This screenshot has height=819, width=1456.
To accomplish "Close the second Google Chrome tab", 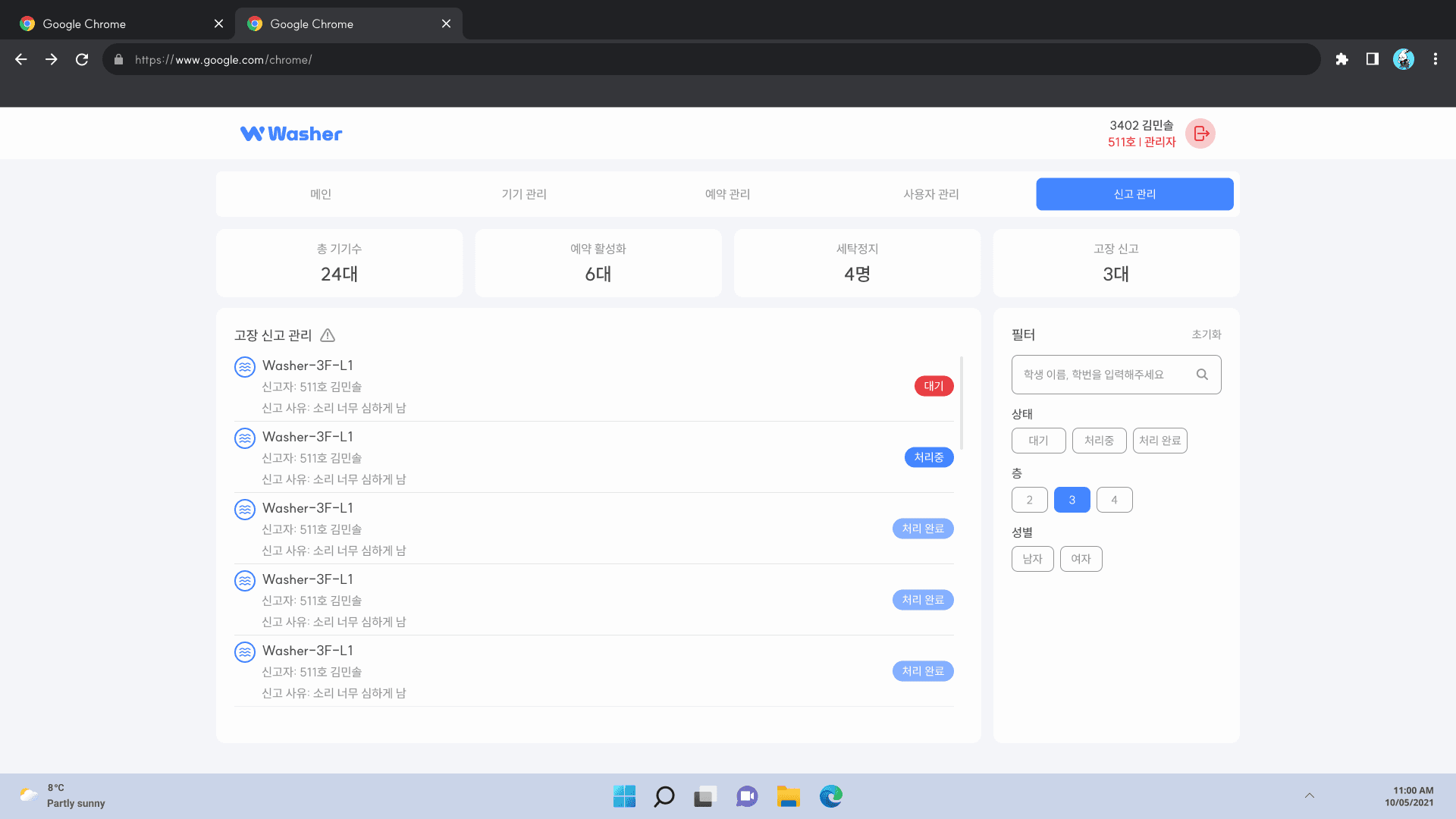I will pyautogui.click(x=446, y=24).
